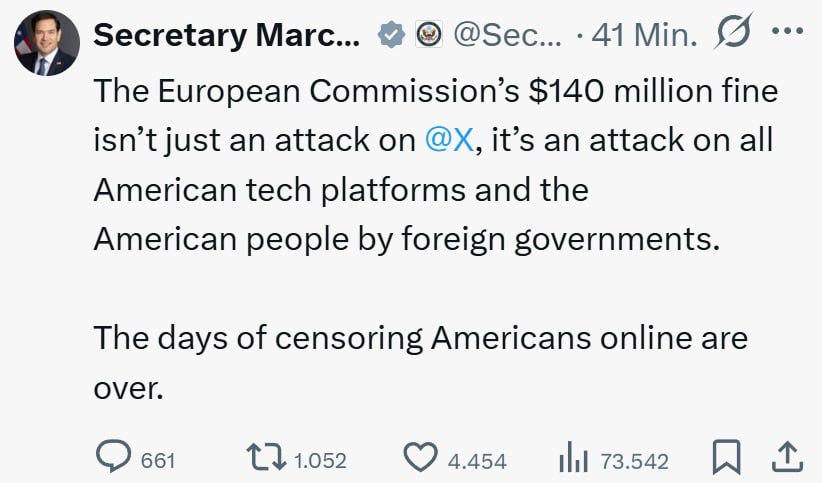Open the Secretary Marc... display name
This screenshot has width=822, height=483.
(225, 36)
